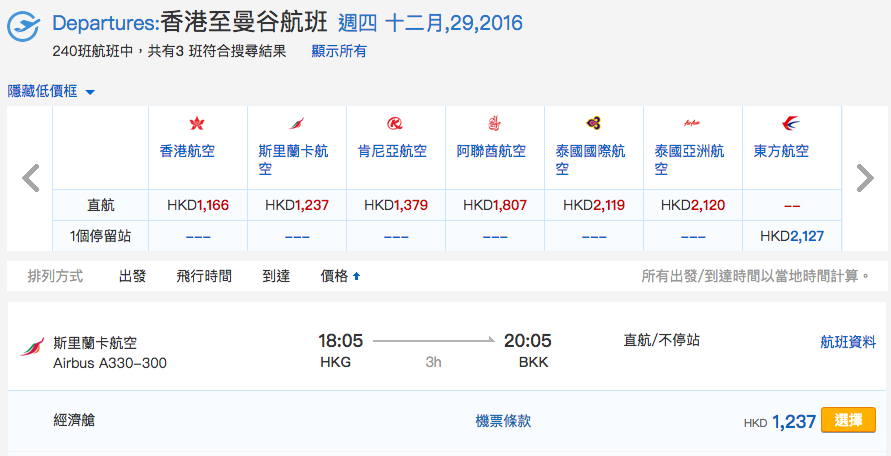
Task: Click the 1個停留站 row header
Action: 101,236
